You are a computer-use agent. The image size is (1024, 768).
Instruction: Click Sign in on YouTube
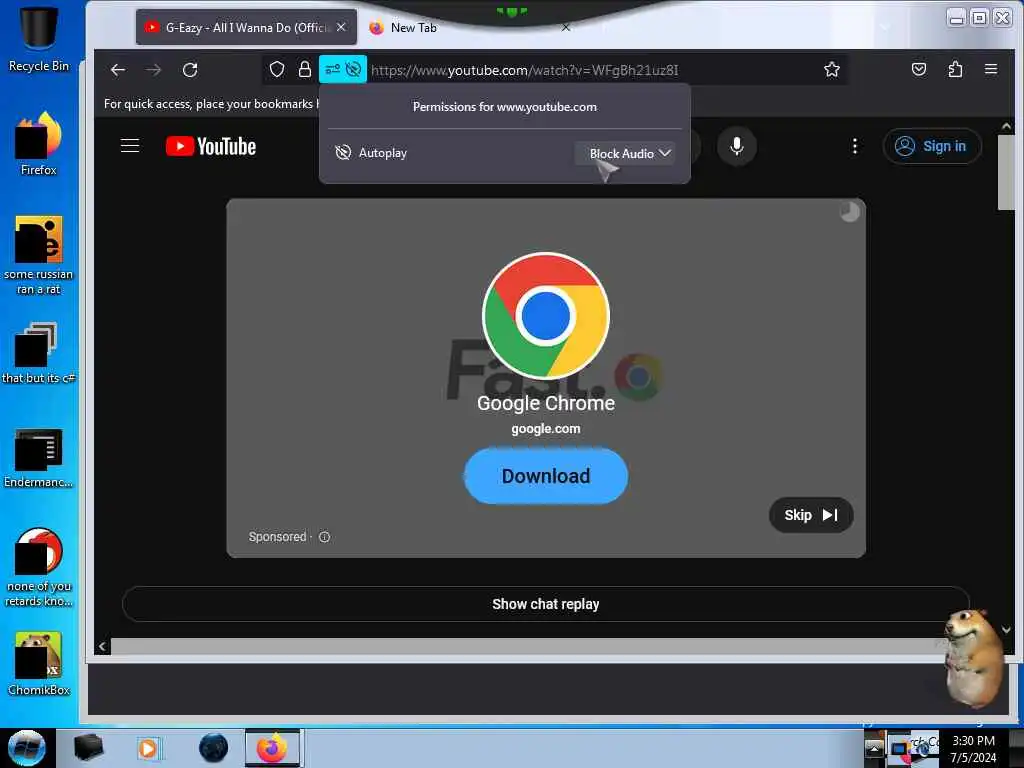(x=932, y=146)
